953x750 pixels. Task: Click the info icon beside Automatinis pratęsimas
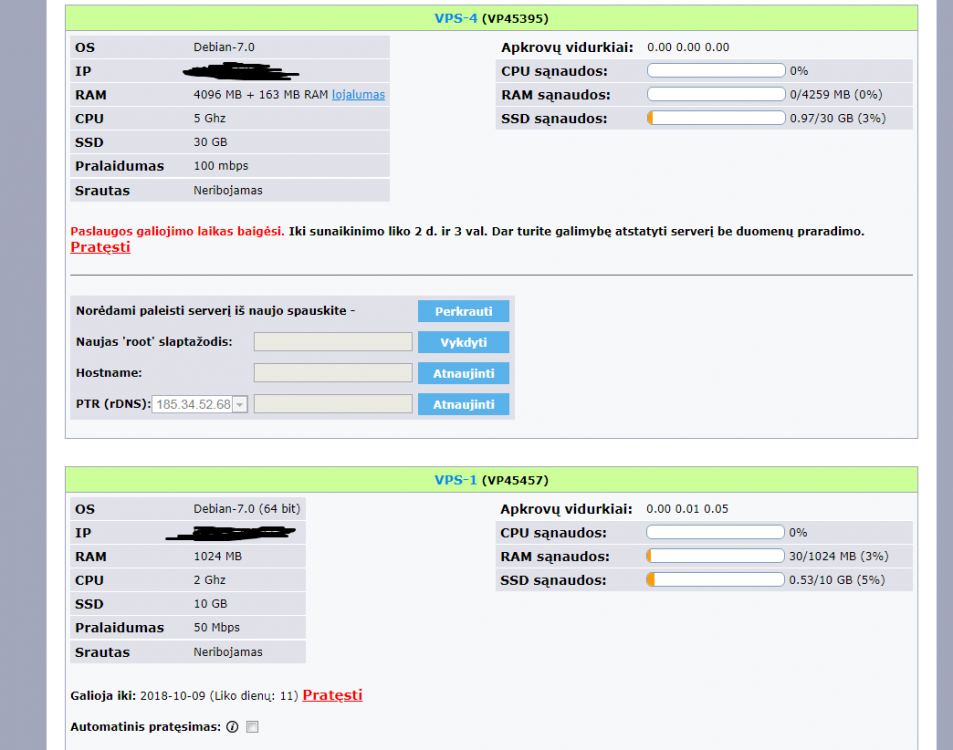(x=232, y=727)
